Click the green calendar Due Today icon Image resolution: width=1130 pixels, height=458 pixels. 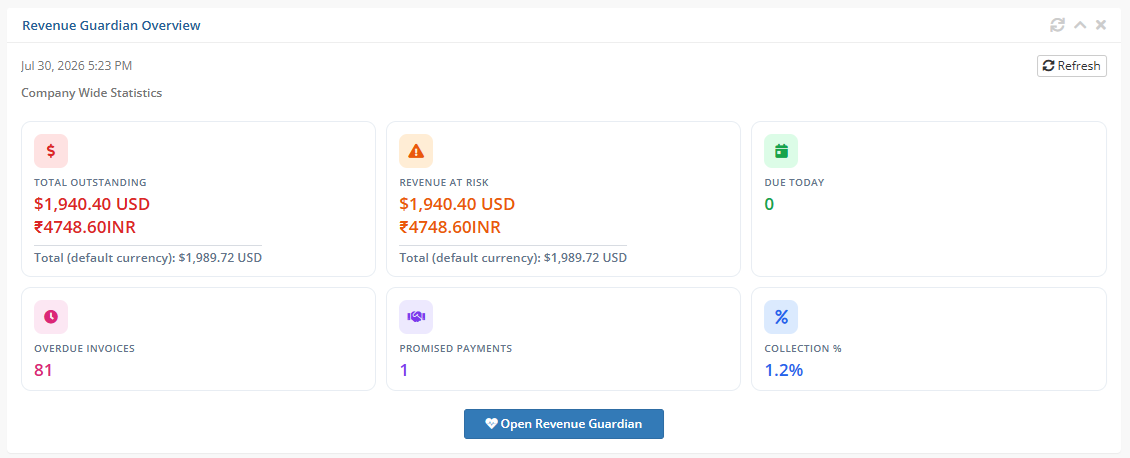point(781,151)
